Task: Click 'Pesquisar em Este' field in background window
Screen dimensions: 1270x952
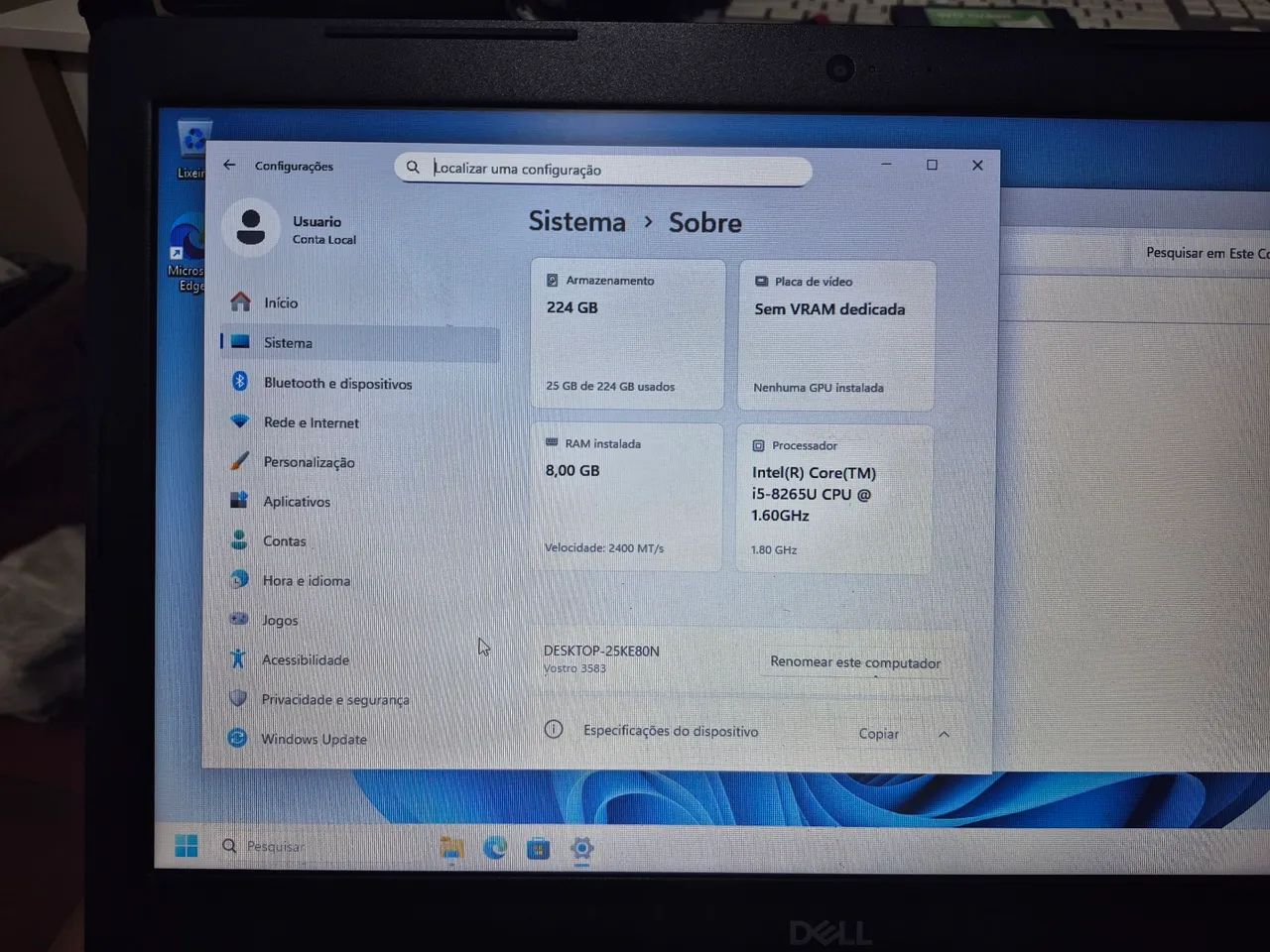Action: point(1202,254)
